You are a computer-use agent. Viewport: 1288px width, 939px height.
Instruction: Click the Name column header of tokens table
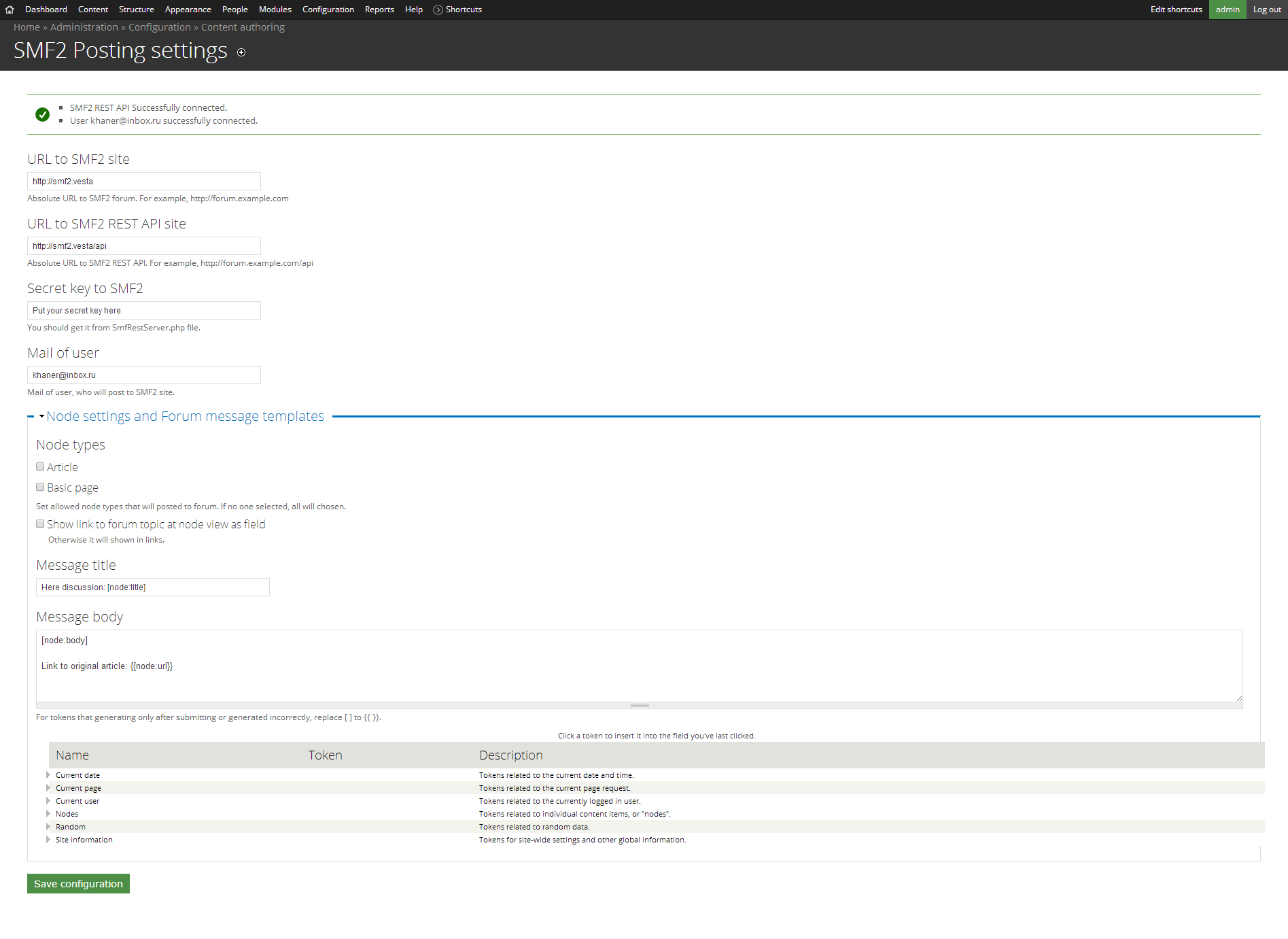[72, 755]
